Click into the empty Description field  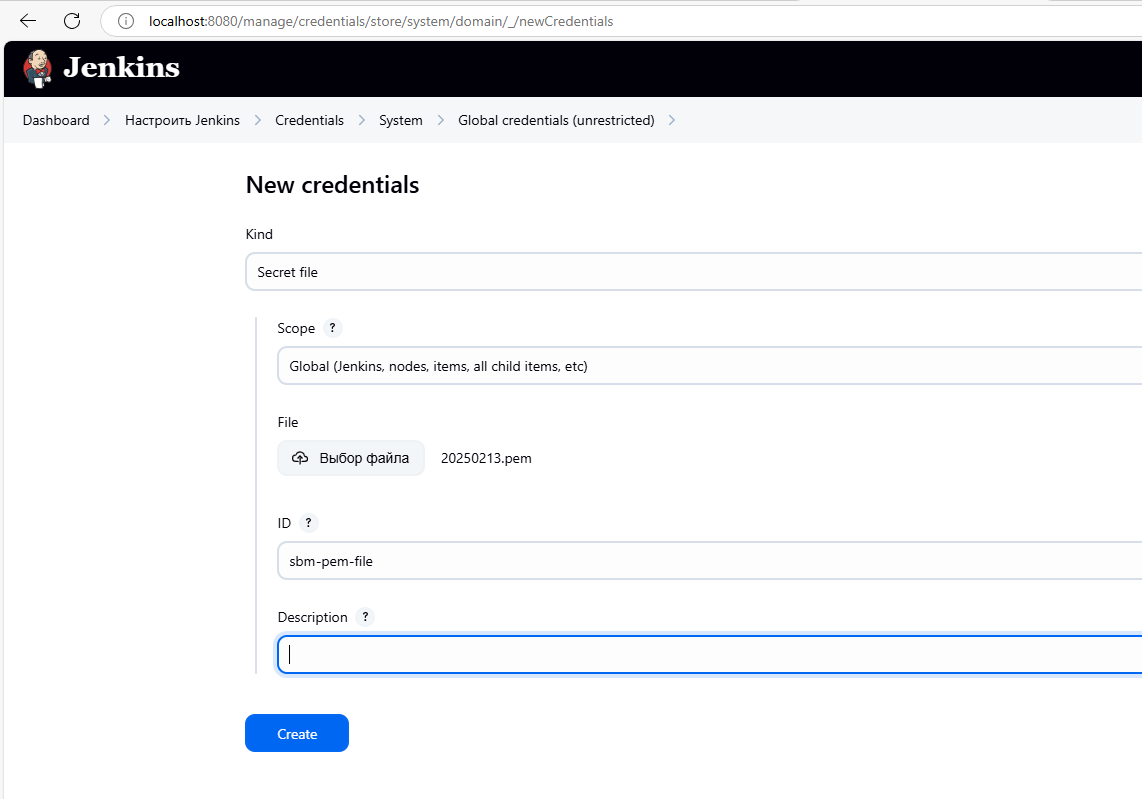[x=705, y=655]
